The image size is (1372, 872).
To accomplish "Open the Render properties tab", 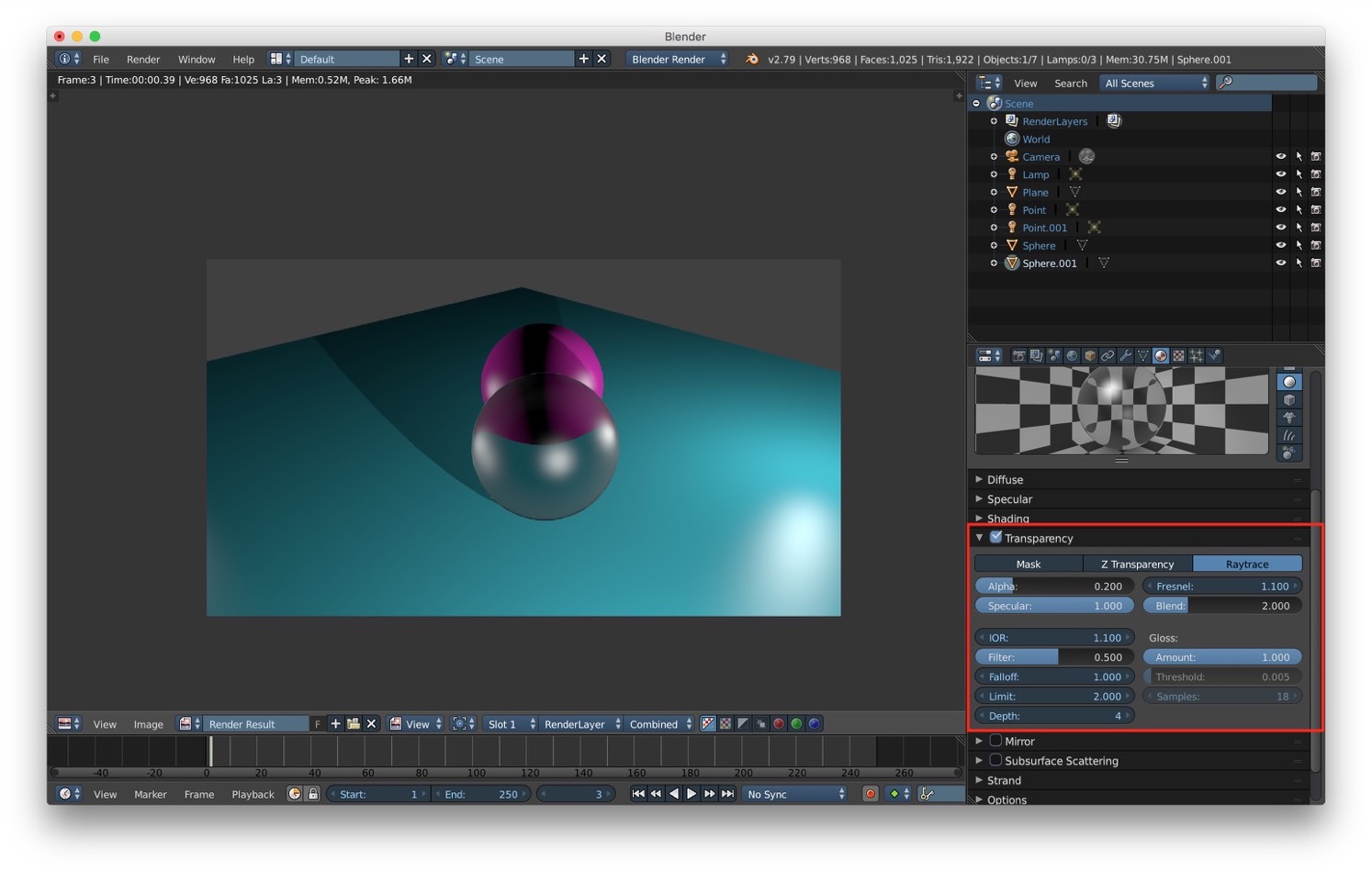I will click(1018, 355).
